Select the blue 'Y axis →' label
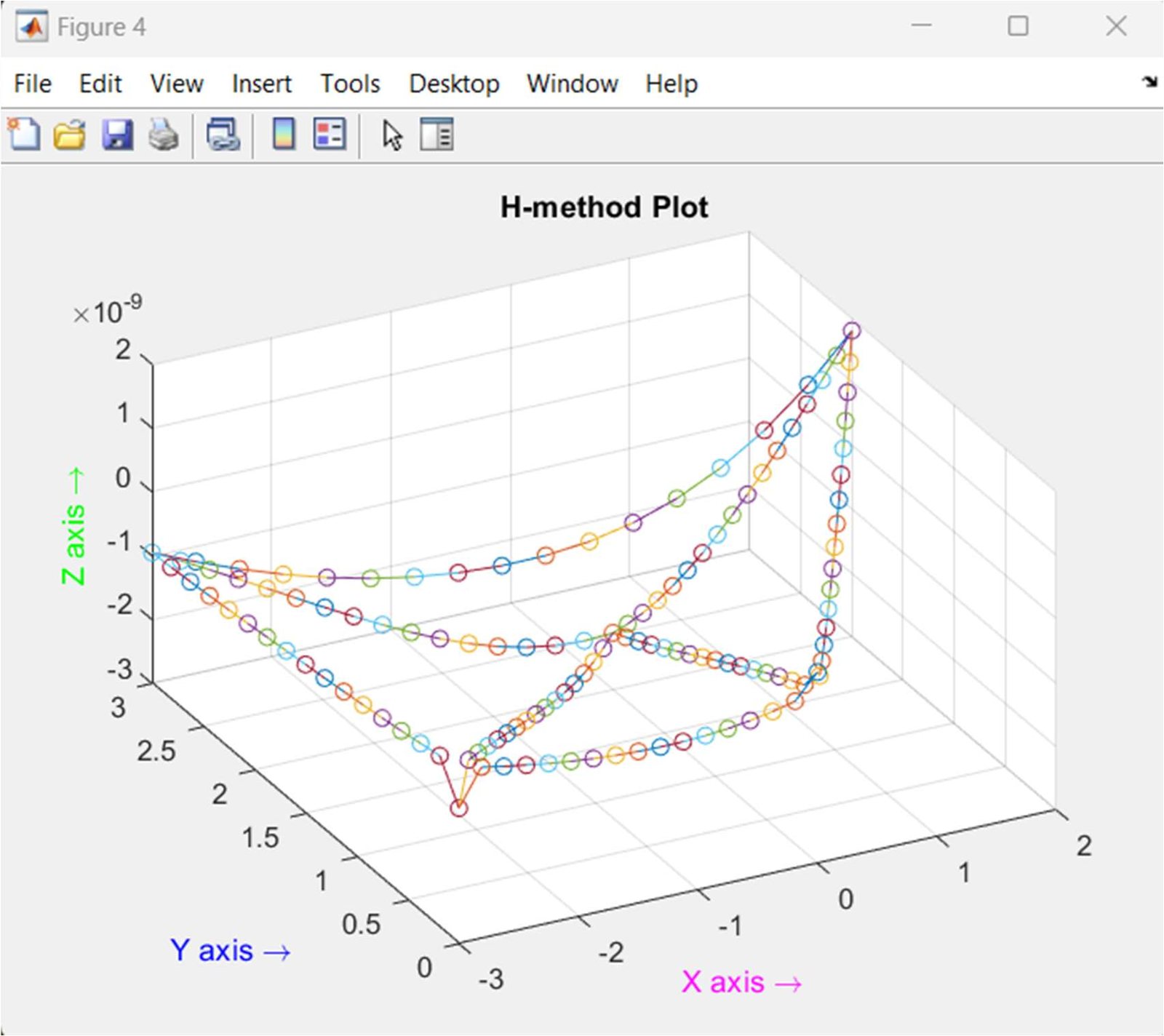This screenshot has height=1036, width=1164. pos(231,950)
